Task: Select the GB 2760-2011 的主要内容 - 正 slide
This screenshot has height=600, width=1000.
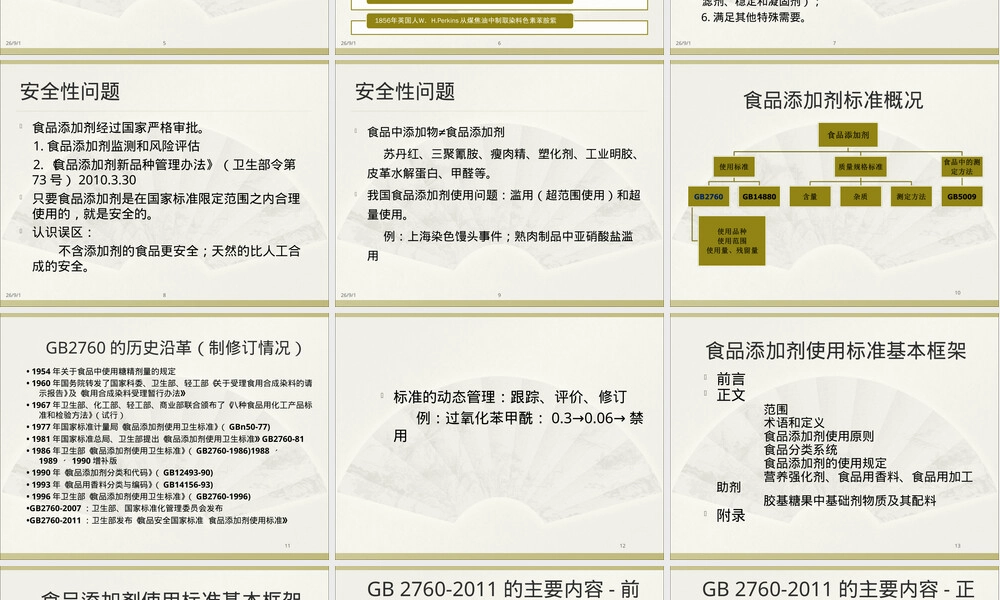Action: 834,583
